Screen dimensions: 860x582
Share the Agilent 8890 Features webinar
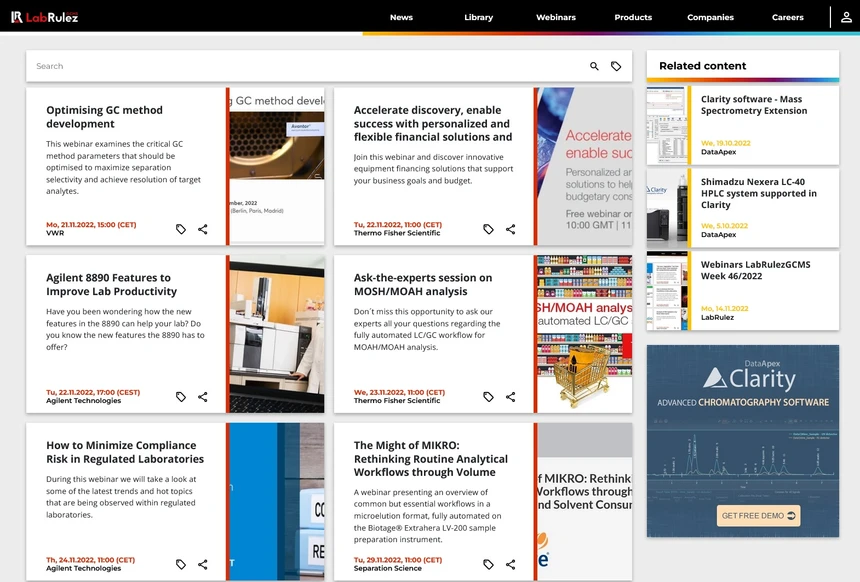pos(203,397)
